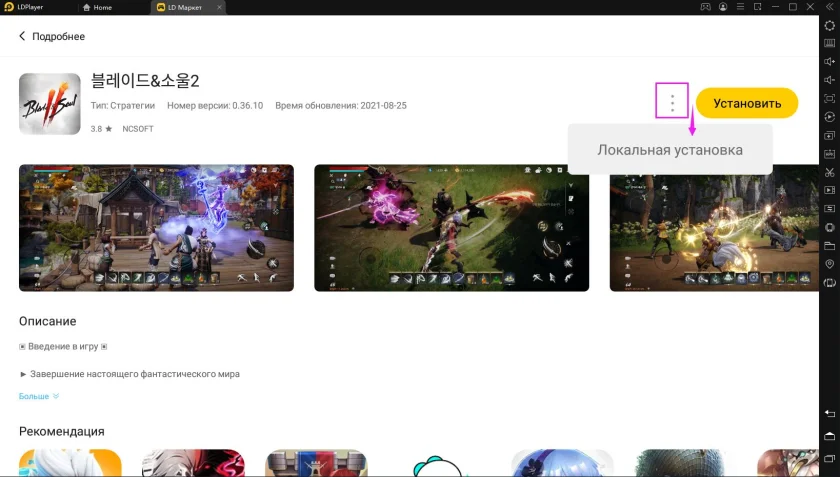This screenshot has height=477, width=840.
Task: Rotate screen using sidebar icon
Action: coord(829,282)
